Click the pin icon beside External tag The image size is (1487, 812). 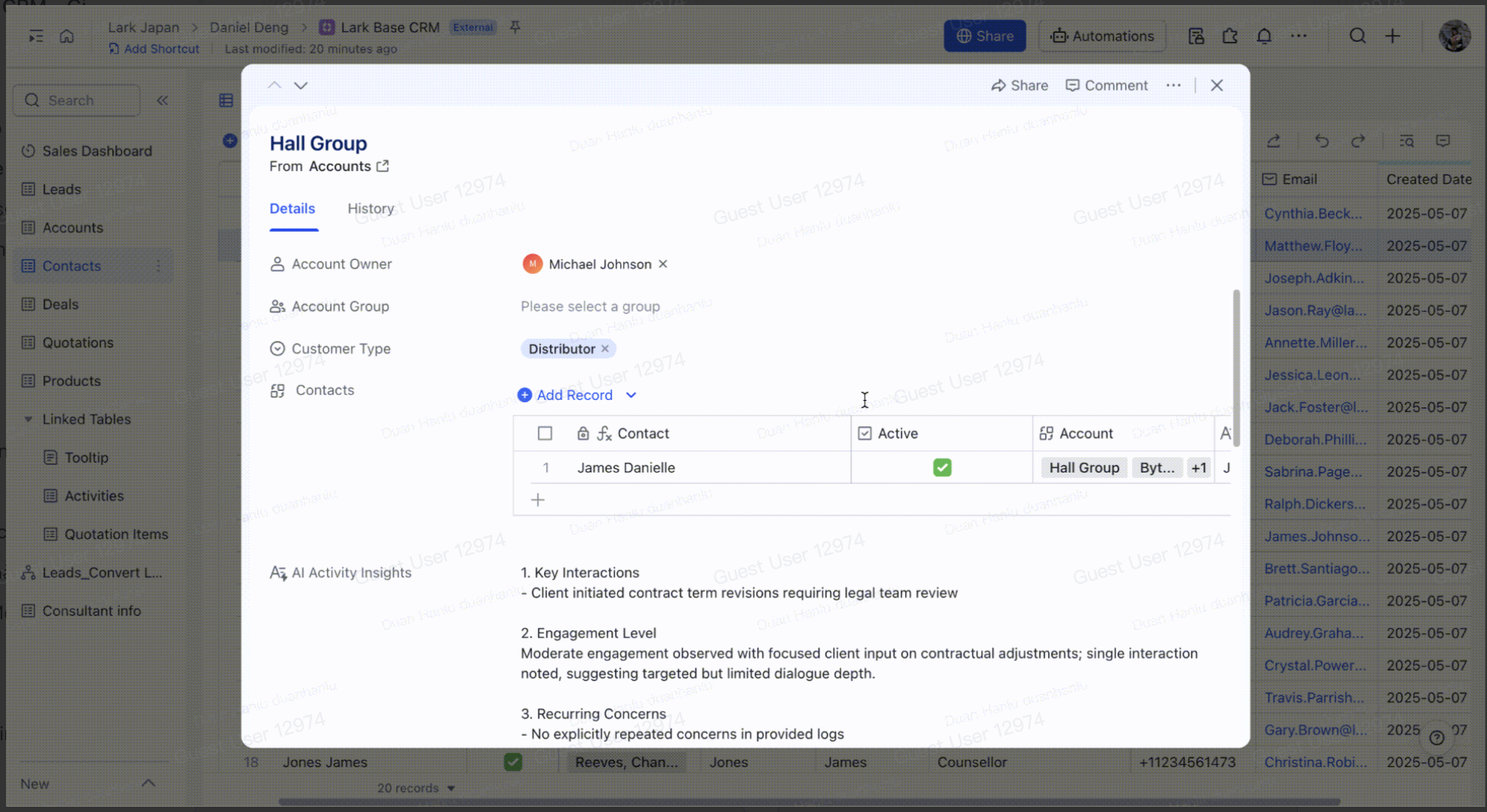tap(515, 27)
